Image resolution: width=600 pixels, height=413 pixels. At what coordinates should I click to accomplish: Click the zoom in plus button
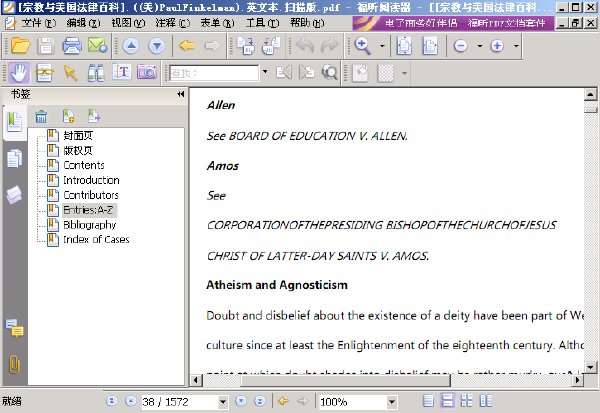point(497,46)
